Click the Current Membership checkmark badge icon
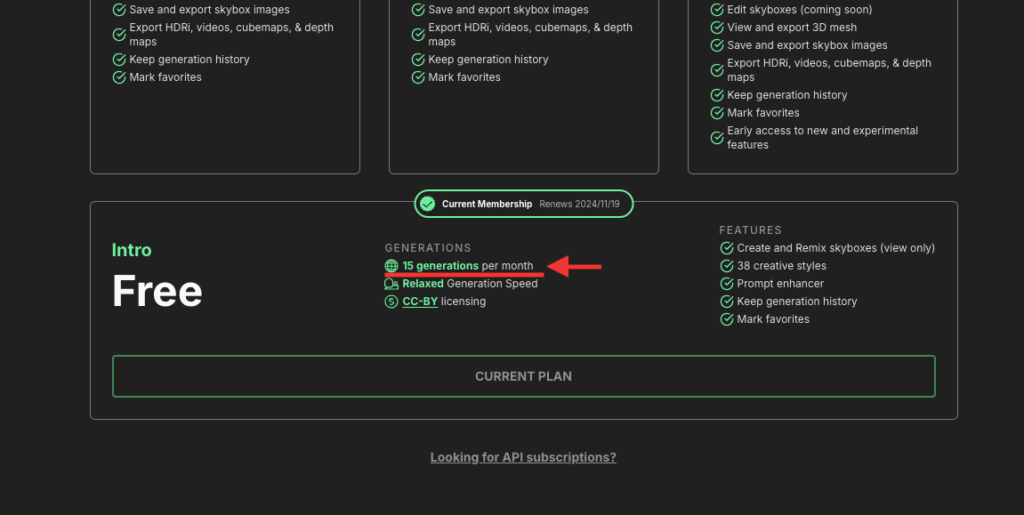The width and height of the screenshot is (1024, 515). (x=428, y=204)
